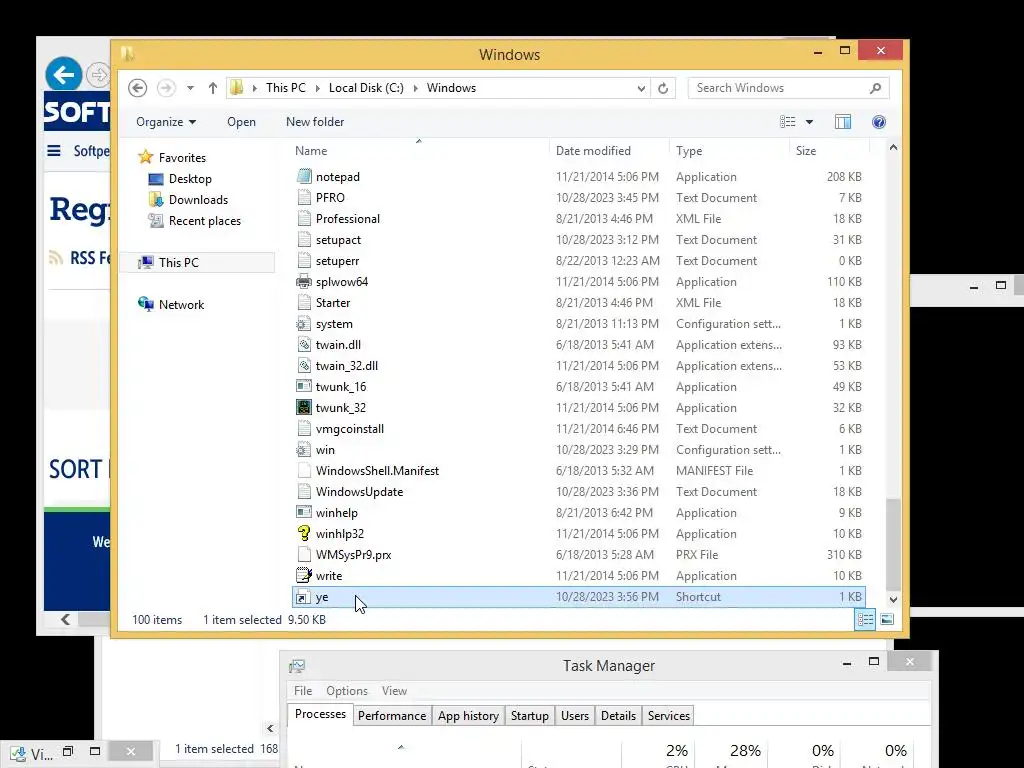This screenshot has height=768, width=1024.
Task: Sort by Type column header
Action: click(x=729, y=150)
